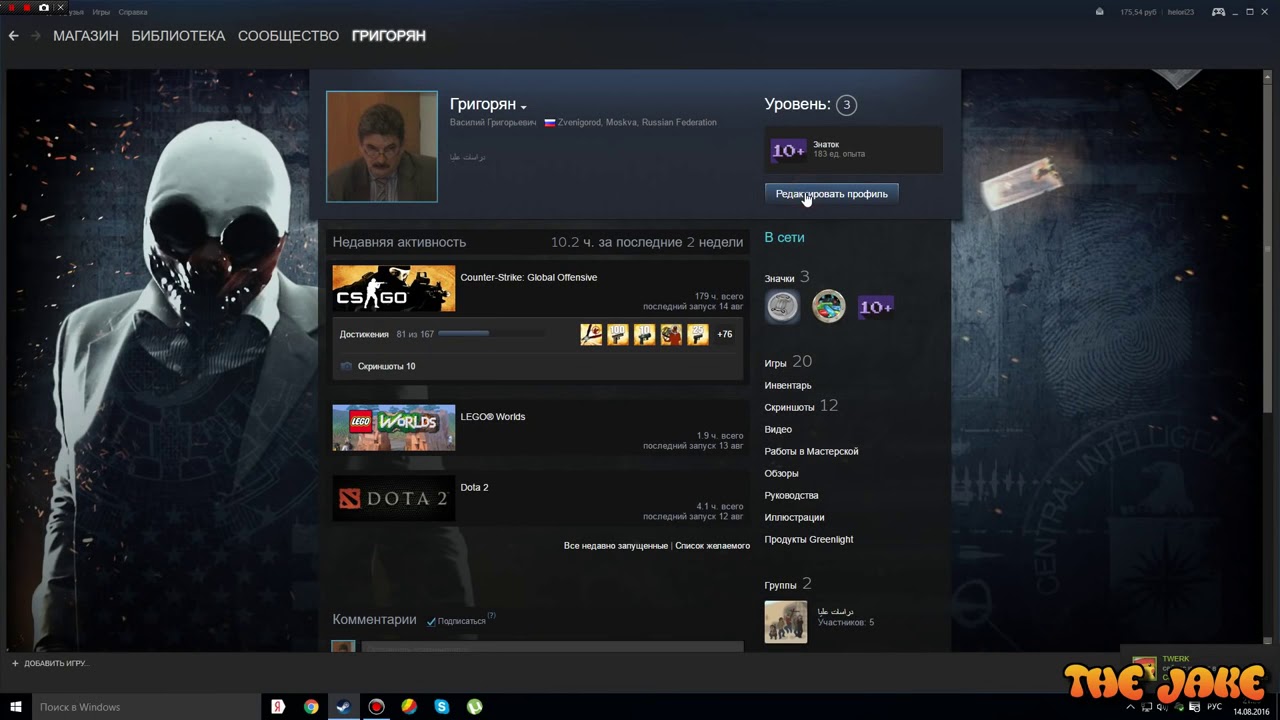Open Скриншоты 12 in the sidebar
The width and height of the screenshot is (1280, 720).
tap(801, 406)
